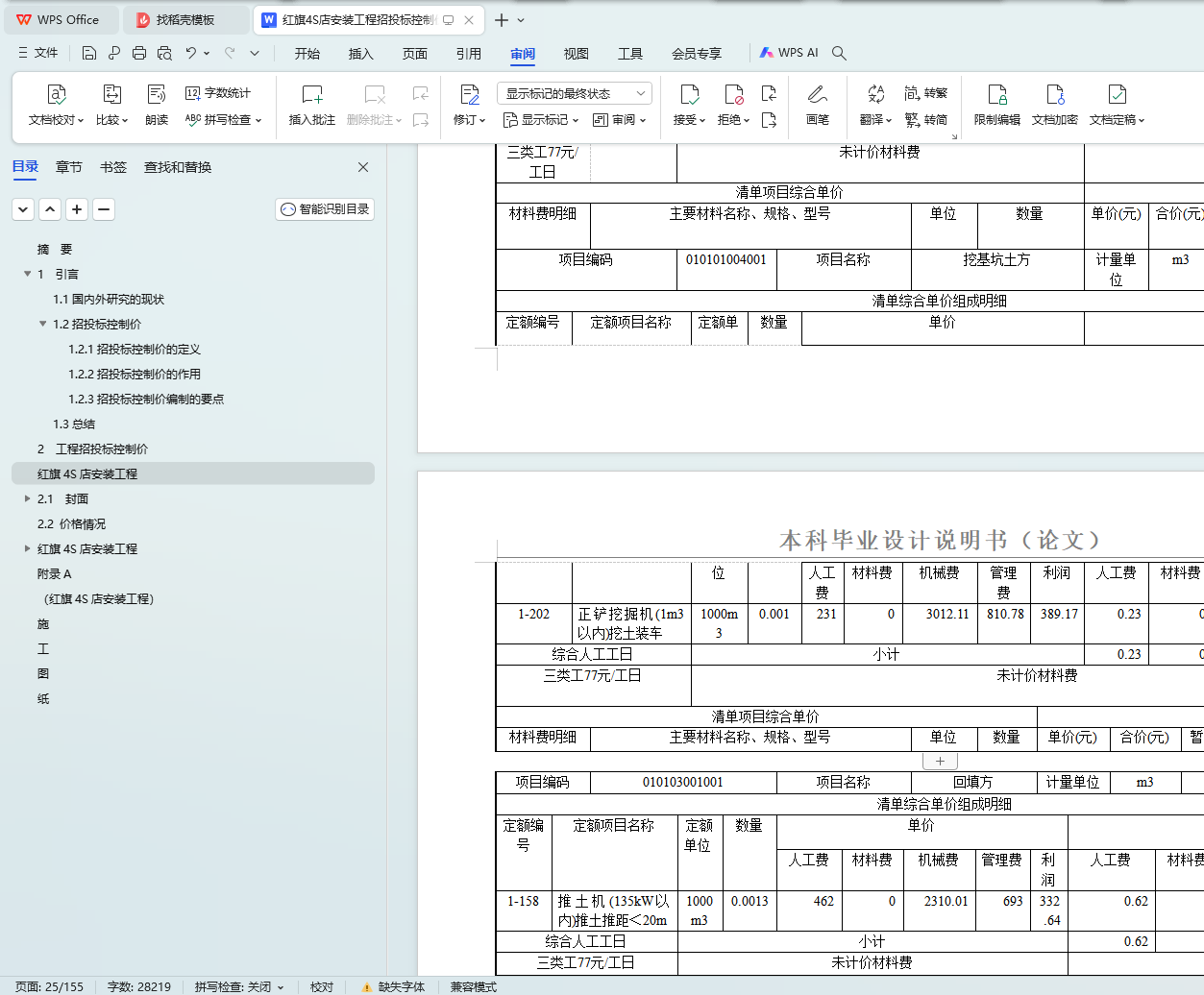Click the previous change icon
The width and height of the screenshot is (1204, 995).
769,93
